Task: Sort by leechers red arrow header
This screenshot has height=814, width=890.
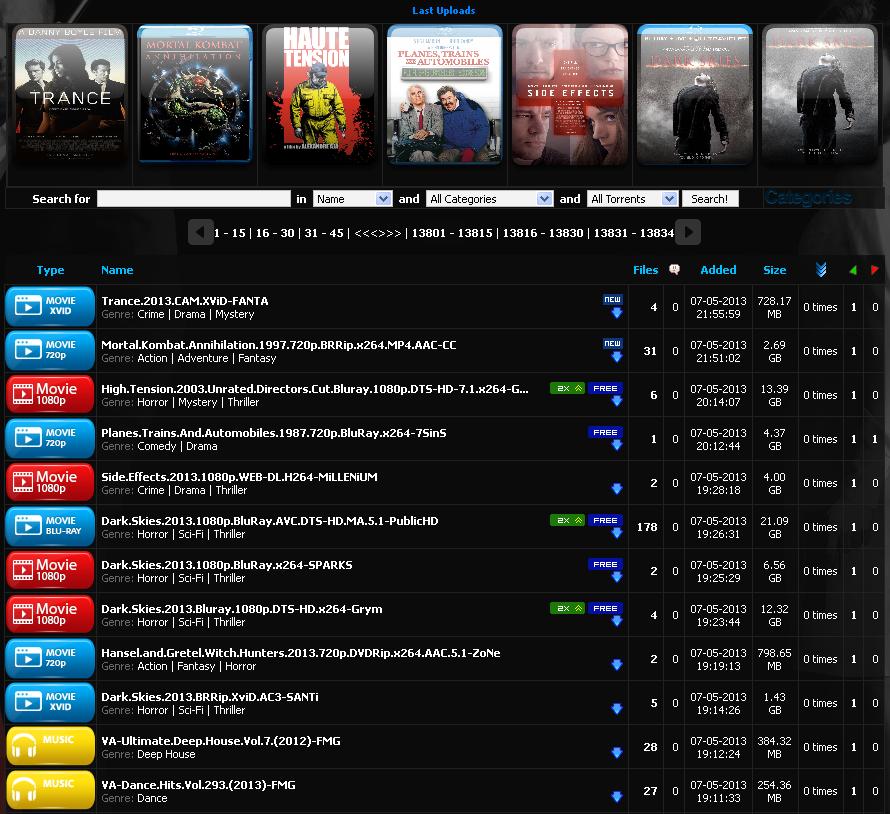Action: point(874,270)
